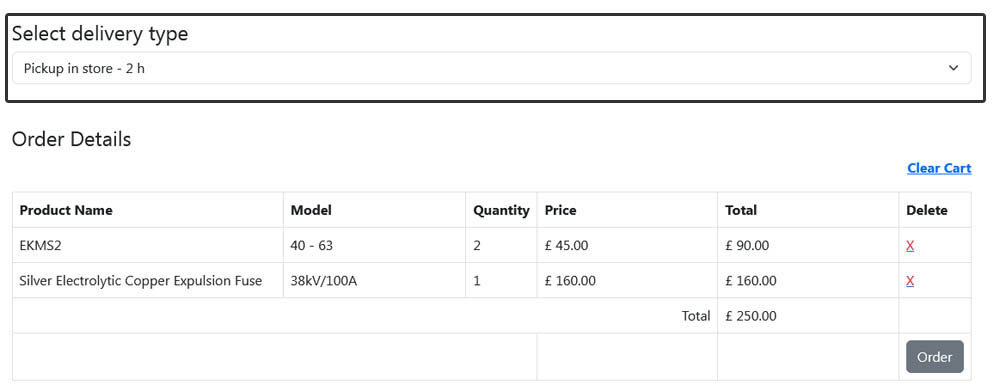
Task: Click the dropdown chevron arrow
Action: point(953,68)
